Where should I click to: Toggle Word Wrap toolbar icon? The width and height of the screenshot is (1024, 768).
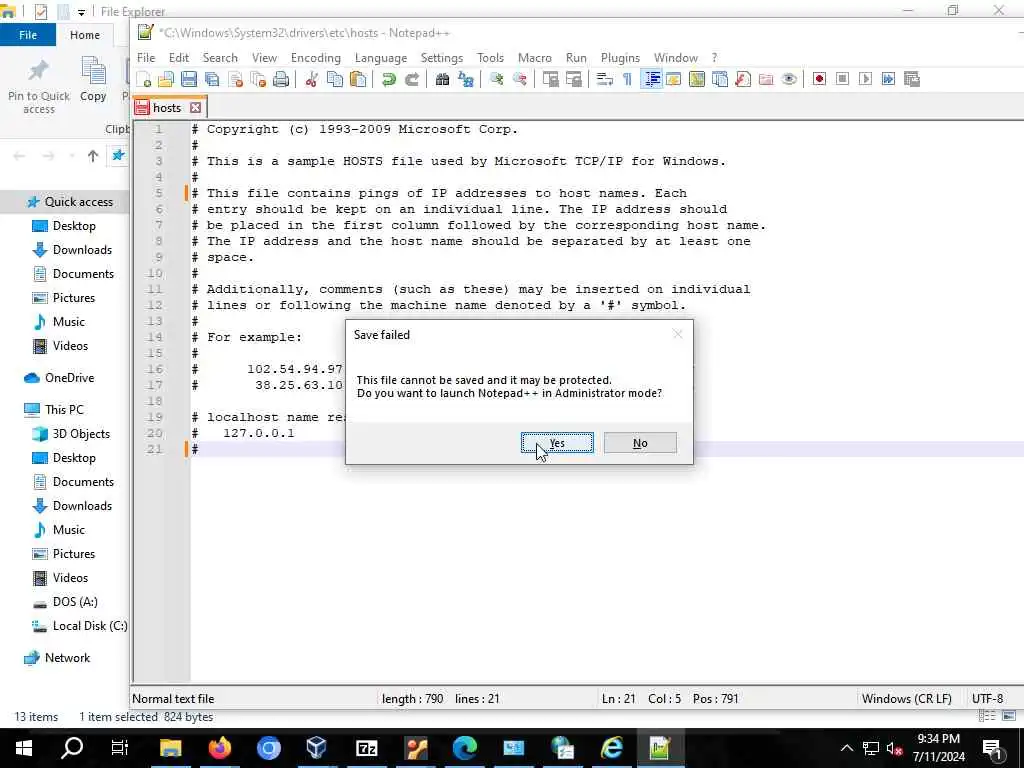click(604, 80)
